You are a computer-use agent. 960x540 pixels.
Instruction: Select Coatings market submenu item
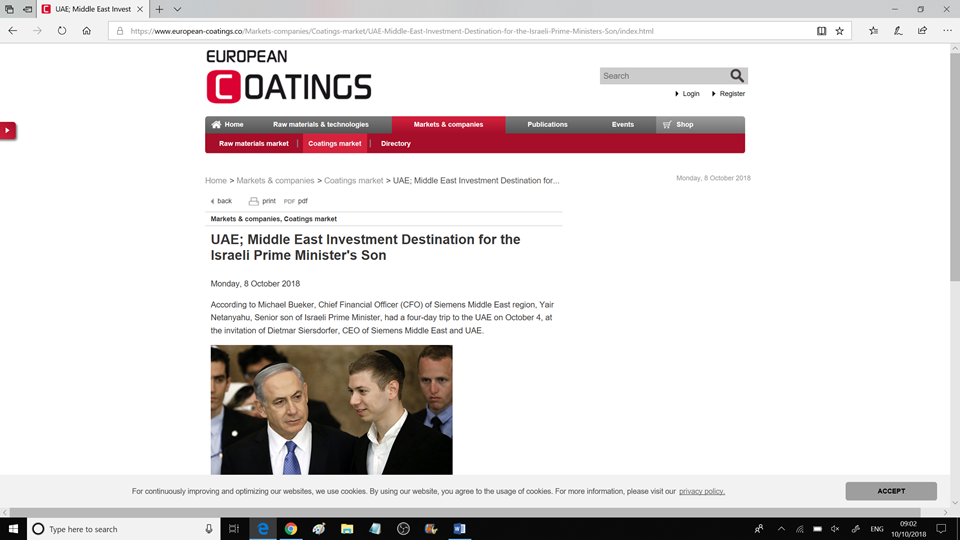(335, 143)
